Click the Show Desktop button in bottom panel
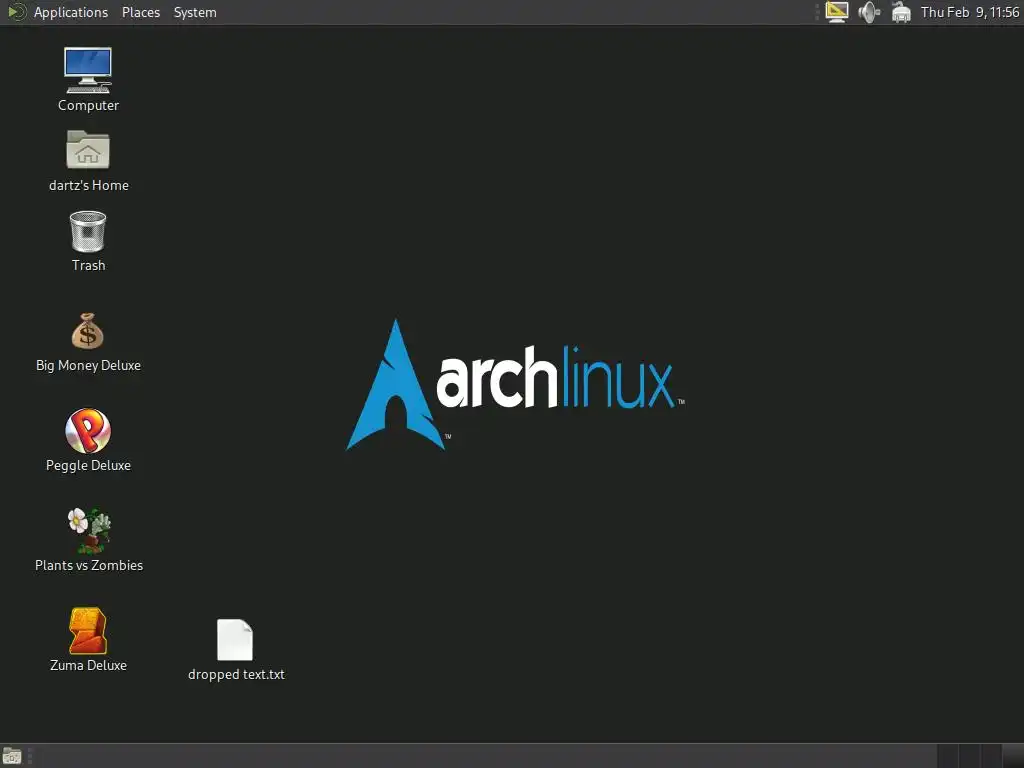The image size is (1024, 768). click(x=12, y=757)
